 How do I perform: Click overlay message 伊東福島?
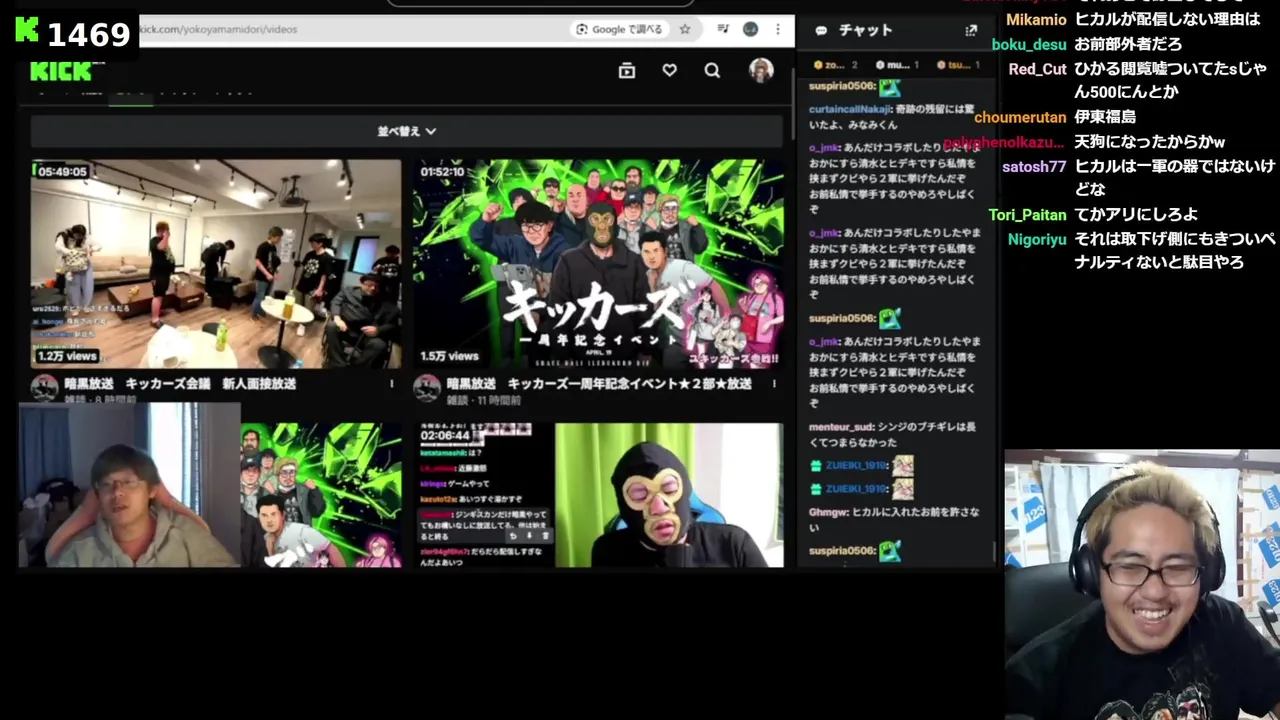tap(1105, 117)
